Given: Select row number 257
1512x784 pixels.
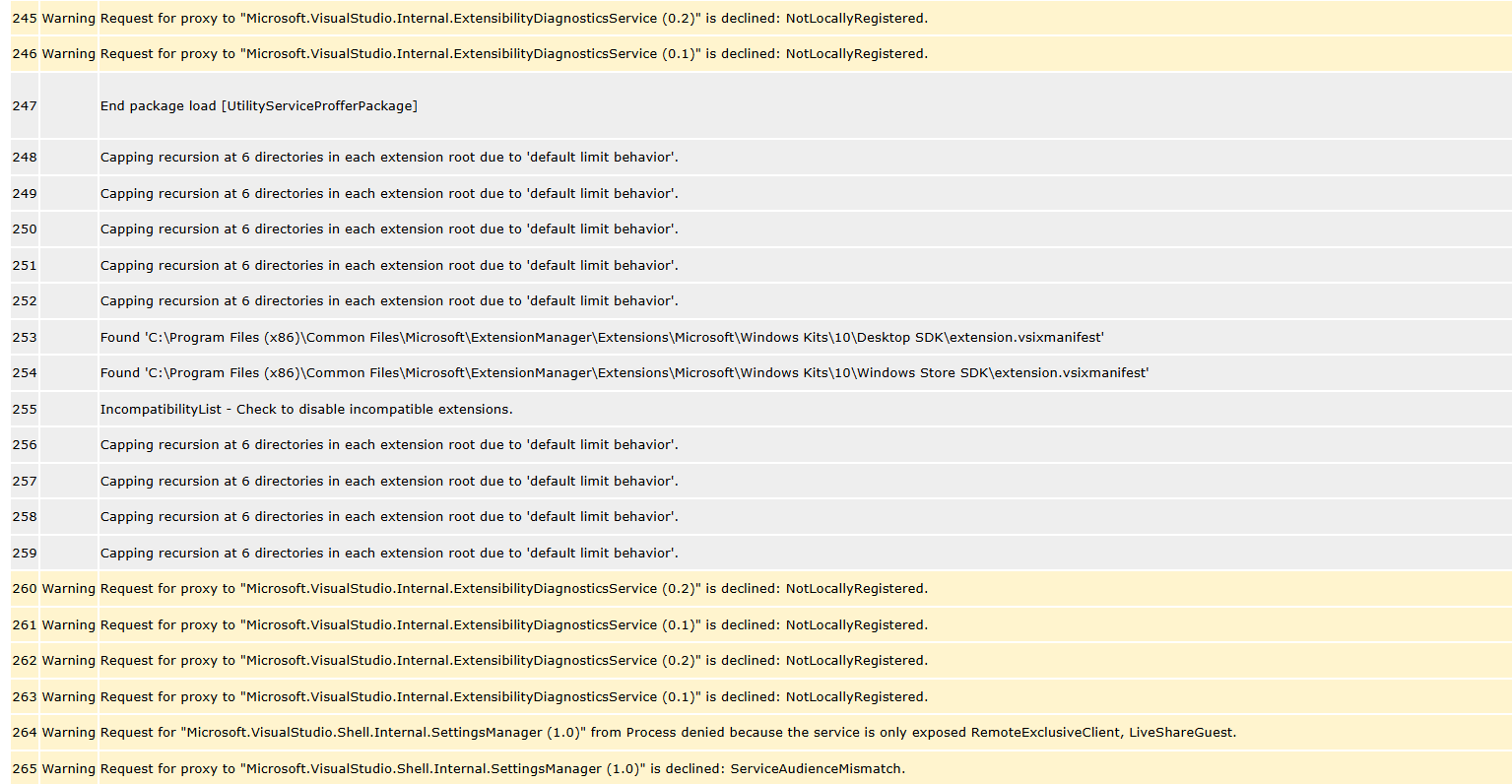Looking at the screenshot, I should pyautogui.click(x=25, y=482).
